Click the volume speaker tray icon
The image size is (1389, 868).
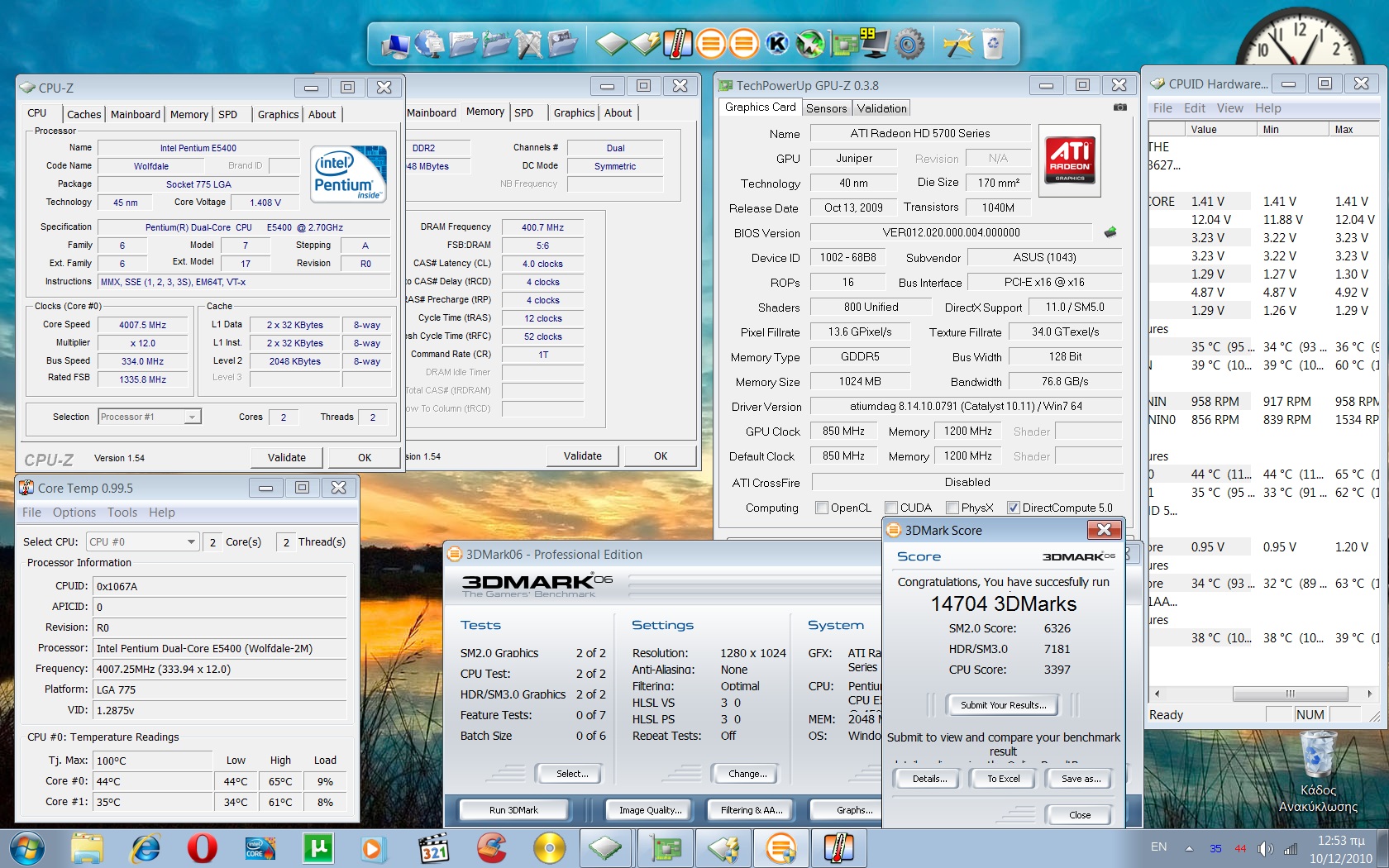pos(1265,848)
